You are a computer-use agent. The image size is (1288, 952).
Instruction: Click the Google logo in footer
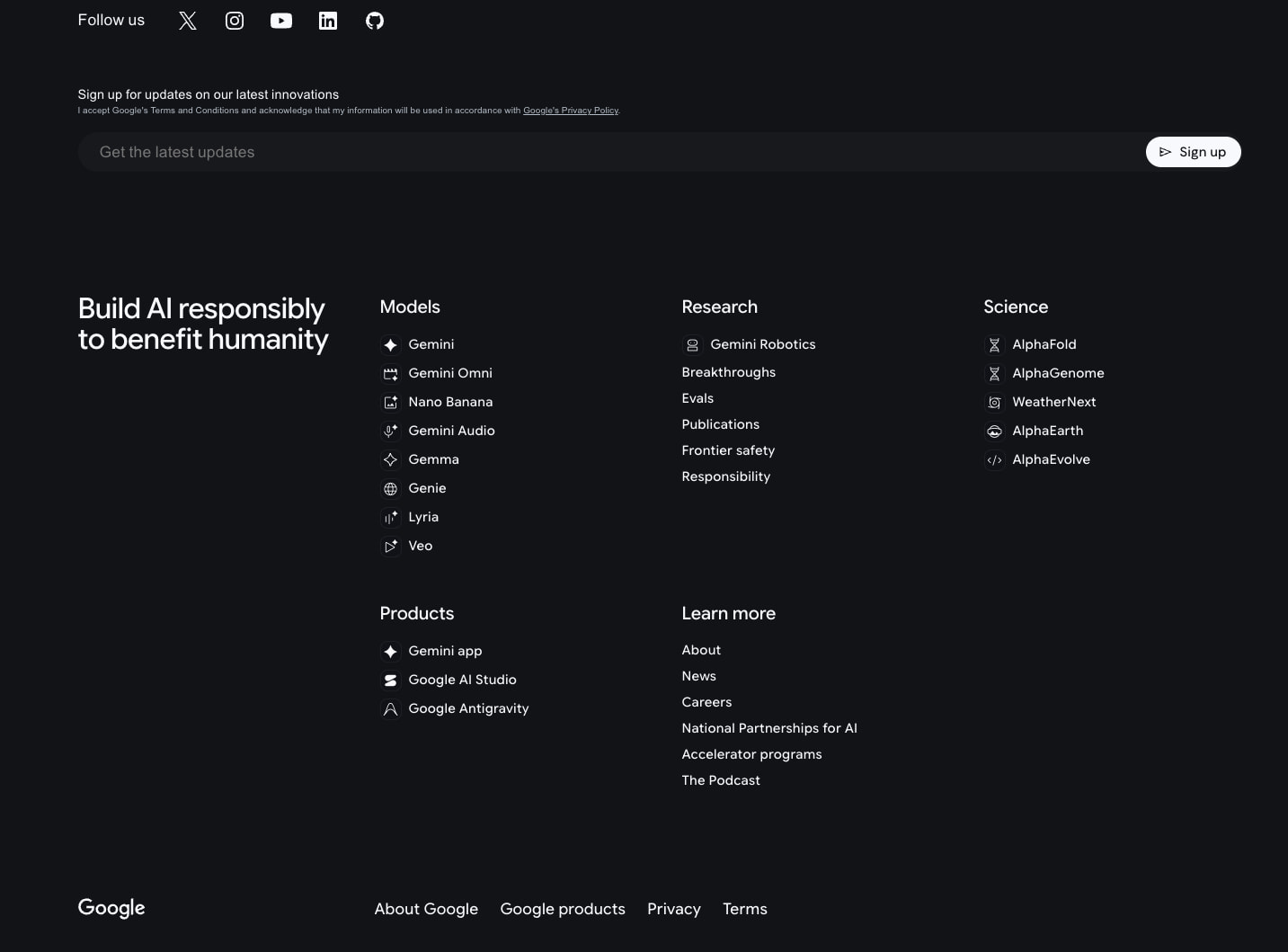(111, 908)
